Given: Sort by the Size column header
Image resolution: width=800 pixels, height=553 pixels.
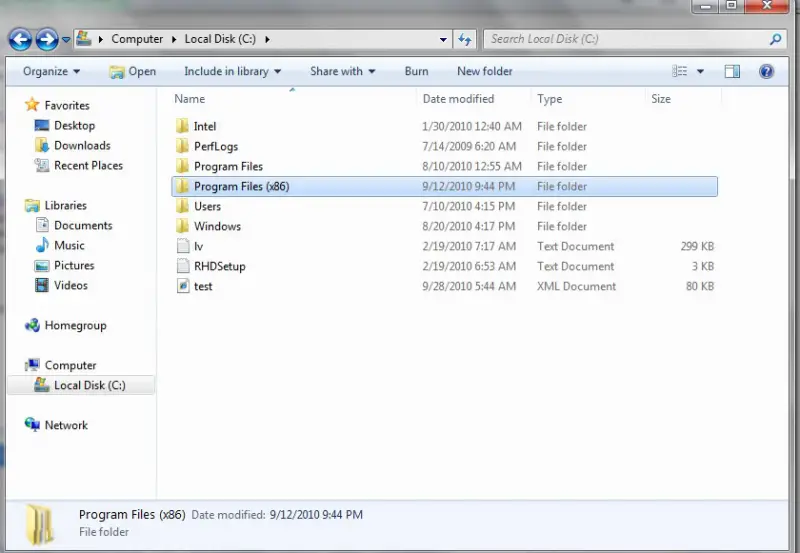Looking at the screenshot, I should point(661,99).
